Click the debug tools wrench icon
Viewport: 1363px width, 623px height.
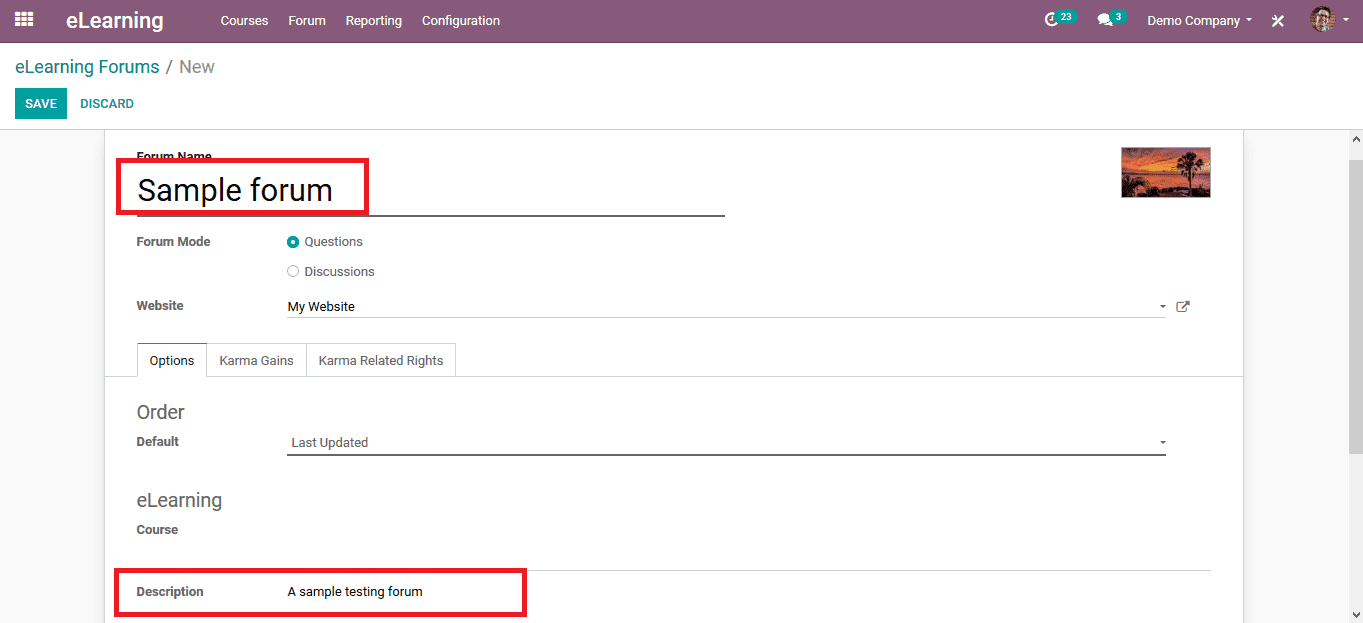(1277, 21)
